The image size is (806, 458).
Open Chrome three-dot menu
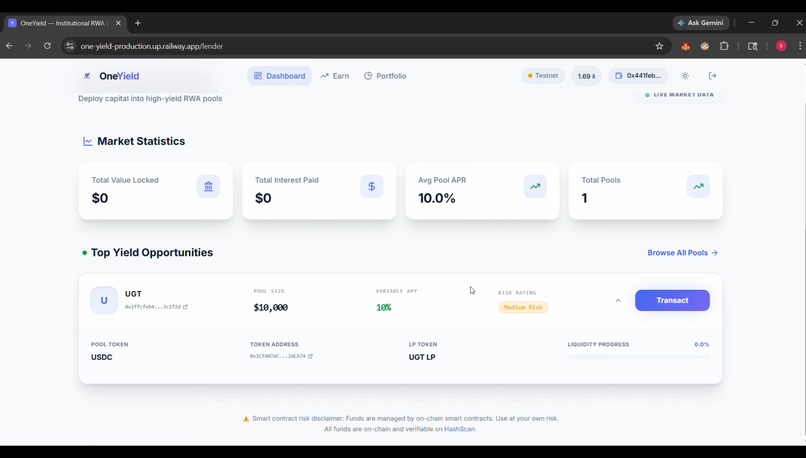pos(800,46)
